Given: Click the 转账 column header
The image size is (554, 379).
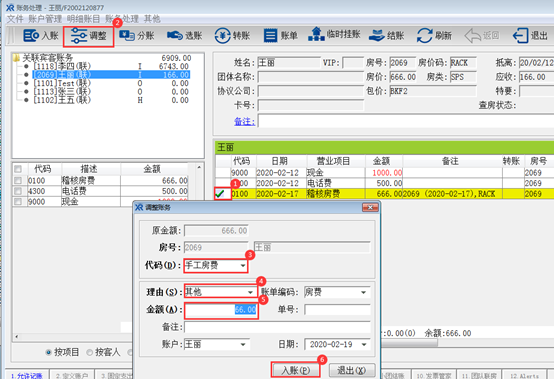Looking at the screenshot, I should click(x=511, y=161).
